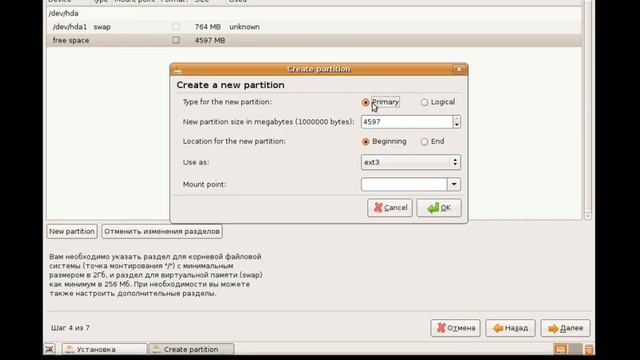640x360 pixels.
Task: Select the free space row
Action: pos(314,40)
